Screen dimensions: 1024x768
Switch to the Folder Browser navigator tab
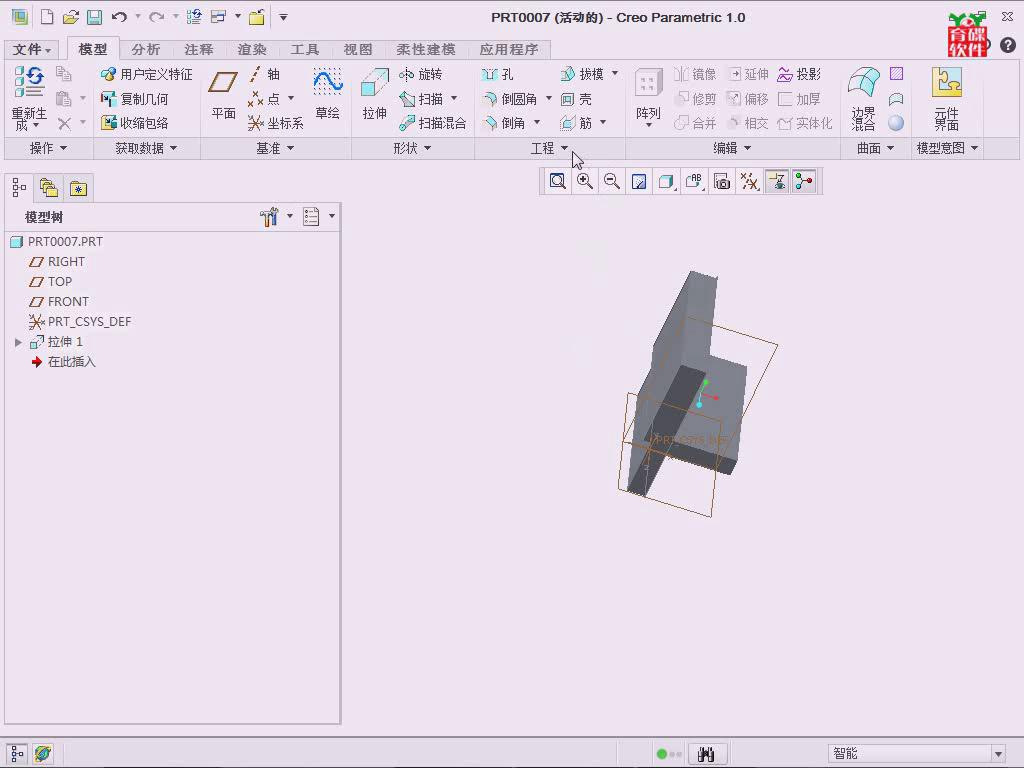pos(49,189)
